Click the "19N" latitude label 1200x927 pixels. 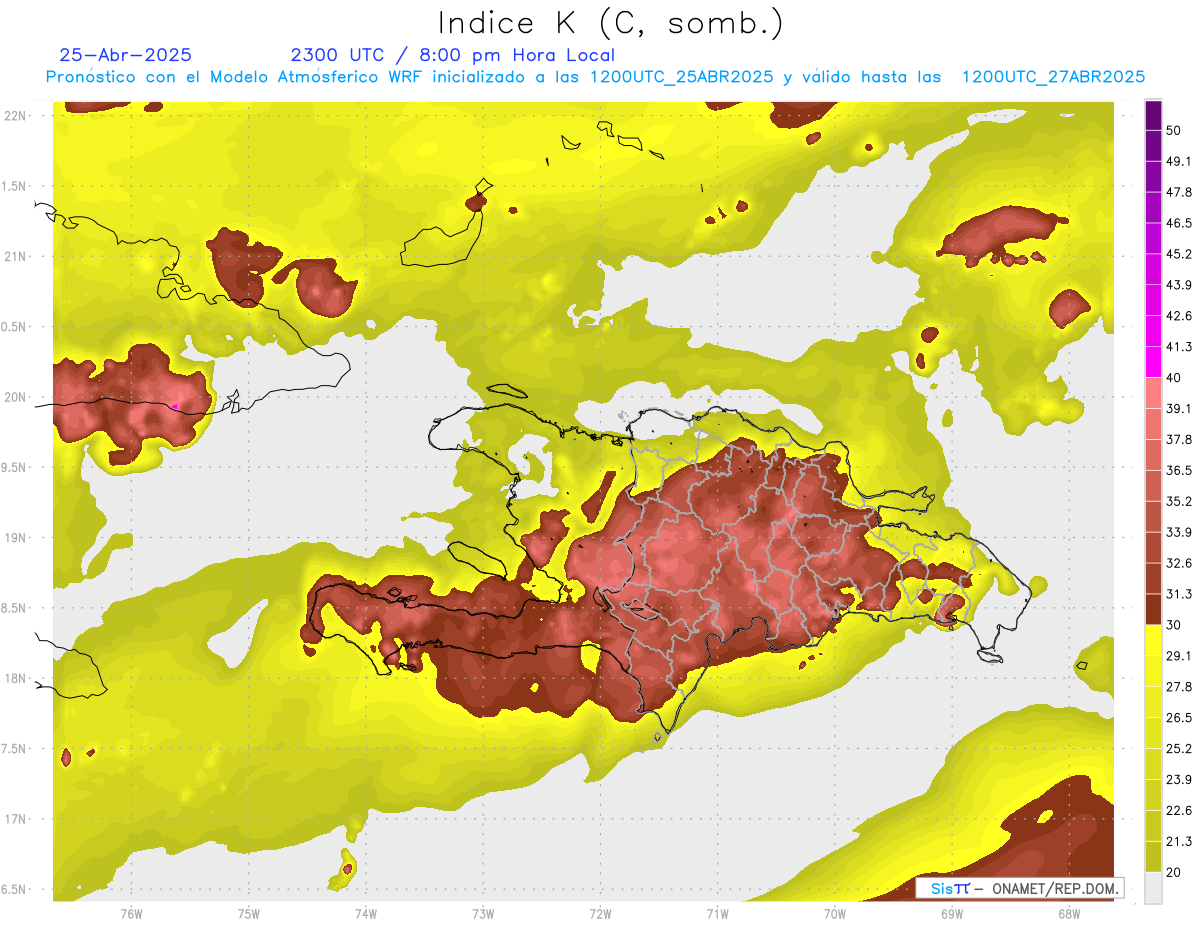[x=16, y=537]
